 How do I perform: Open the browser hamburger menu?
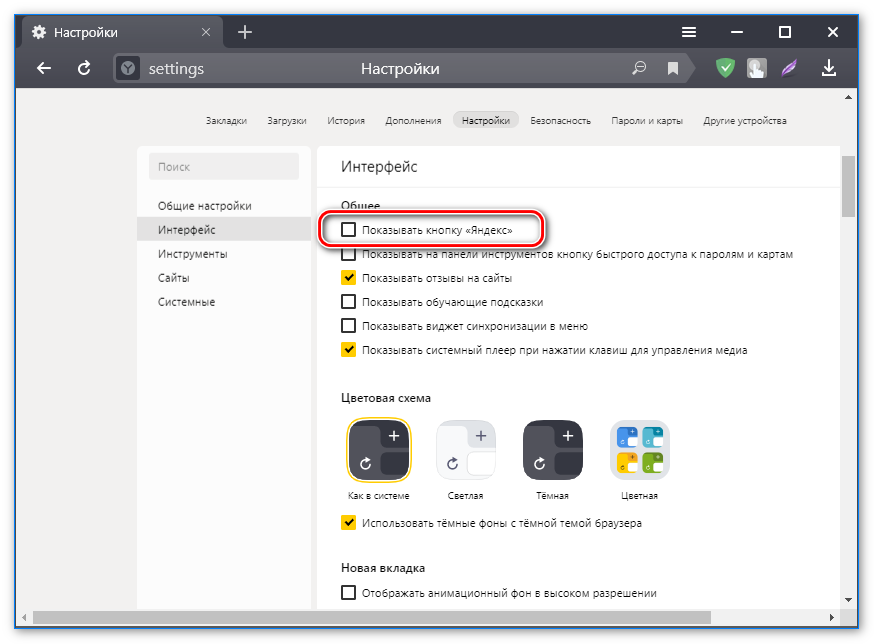click(689, 32)
